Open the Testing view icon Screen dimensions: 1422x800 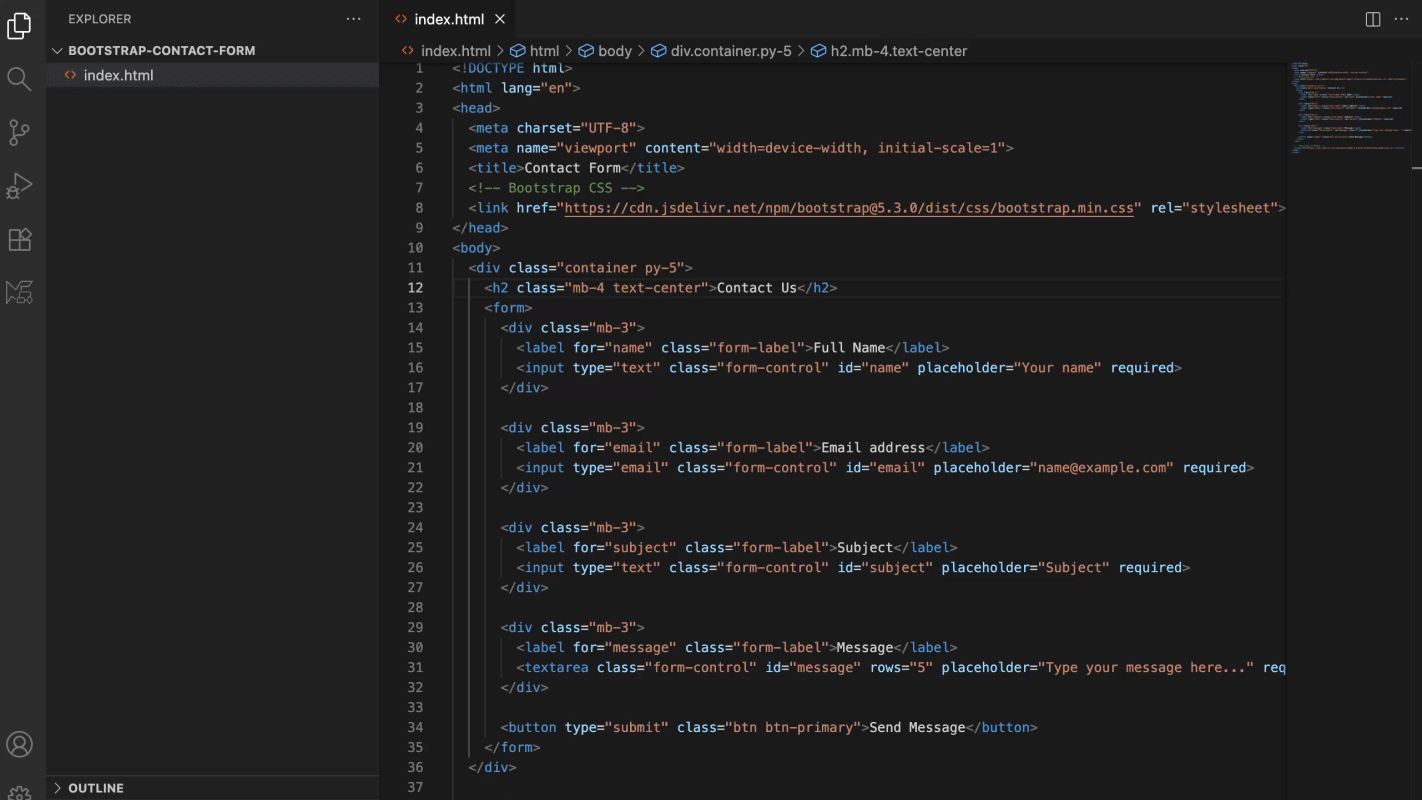pyautogui.click(x=20, y=292)
